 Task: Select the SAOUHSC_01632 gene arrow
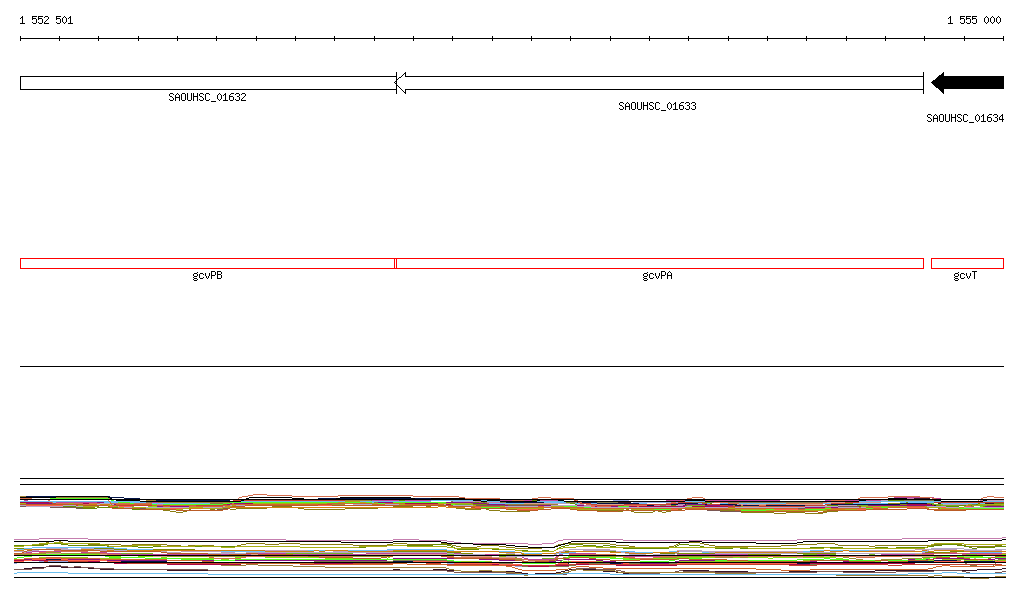click(x=208, y=83)
